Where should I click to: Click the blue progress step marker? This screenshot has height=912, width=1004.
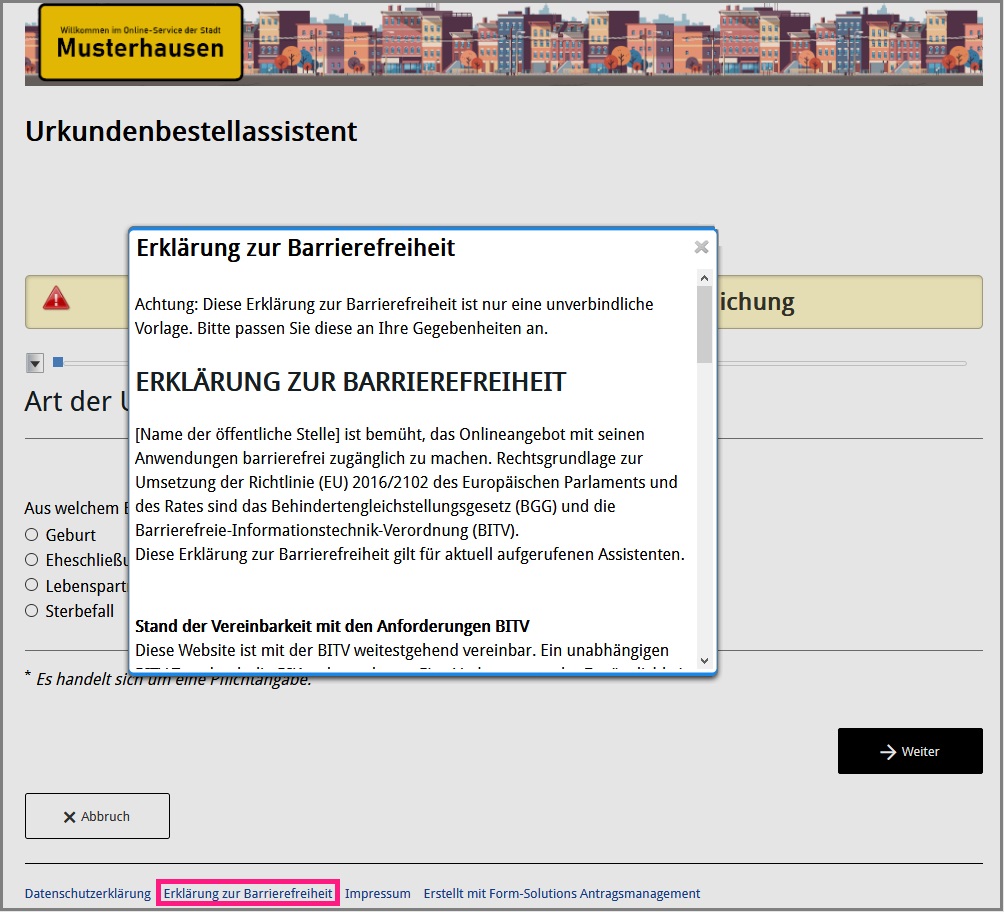[x=58, y=362]
